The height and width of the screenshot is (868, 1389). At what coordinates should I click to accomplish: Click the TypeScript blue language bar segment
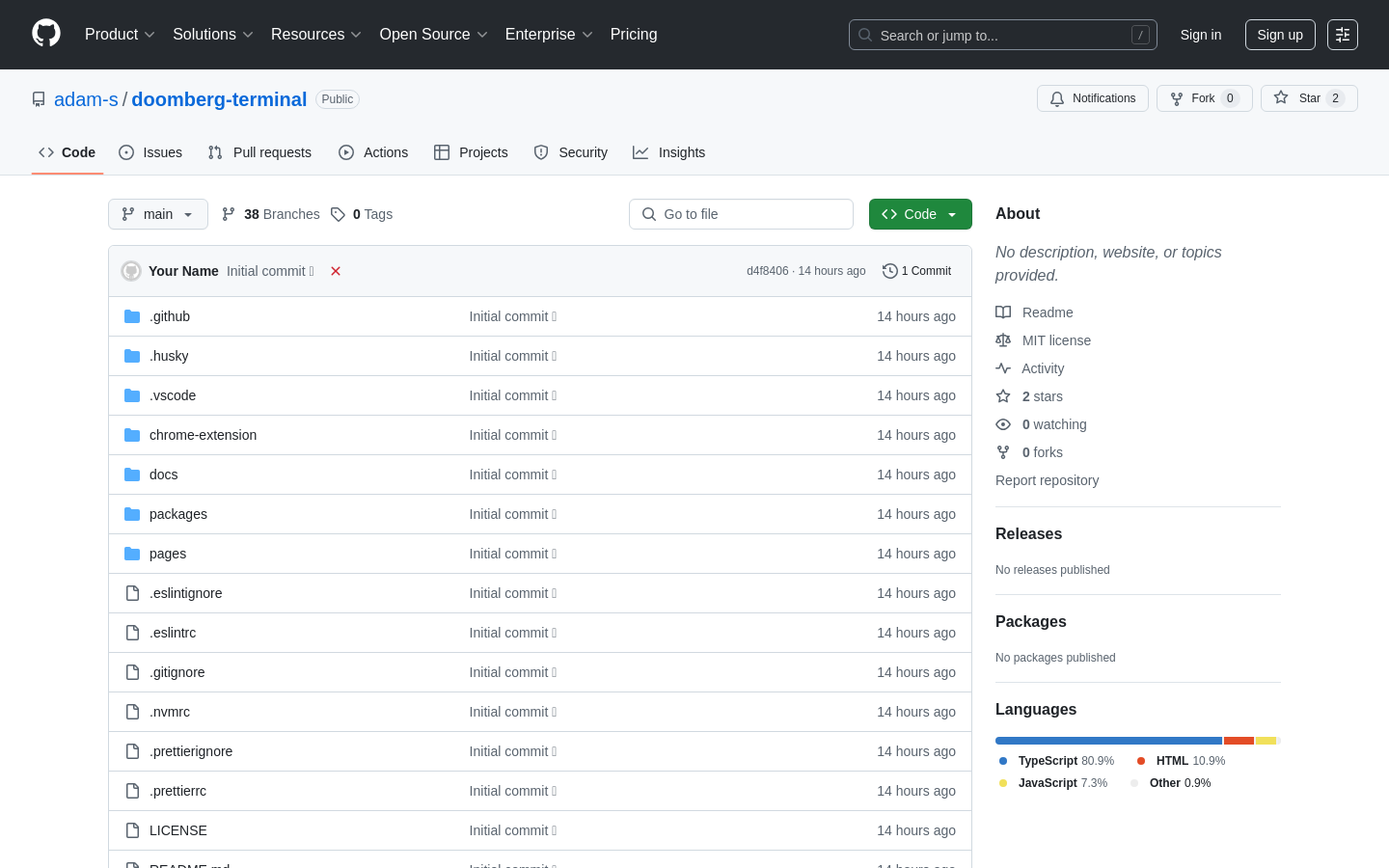coord(1108,741)
